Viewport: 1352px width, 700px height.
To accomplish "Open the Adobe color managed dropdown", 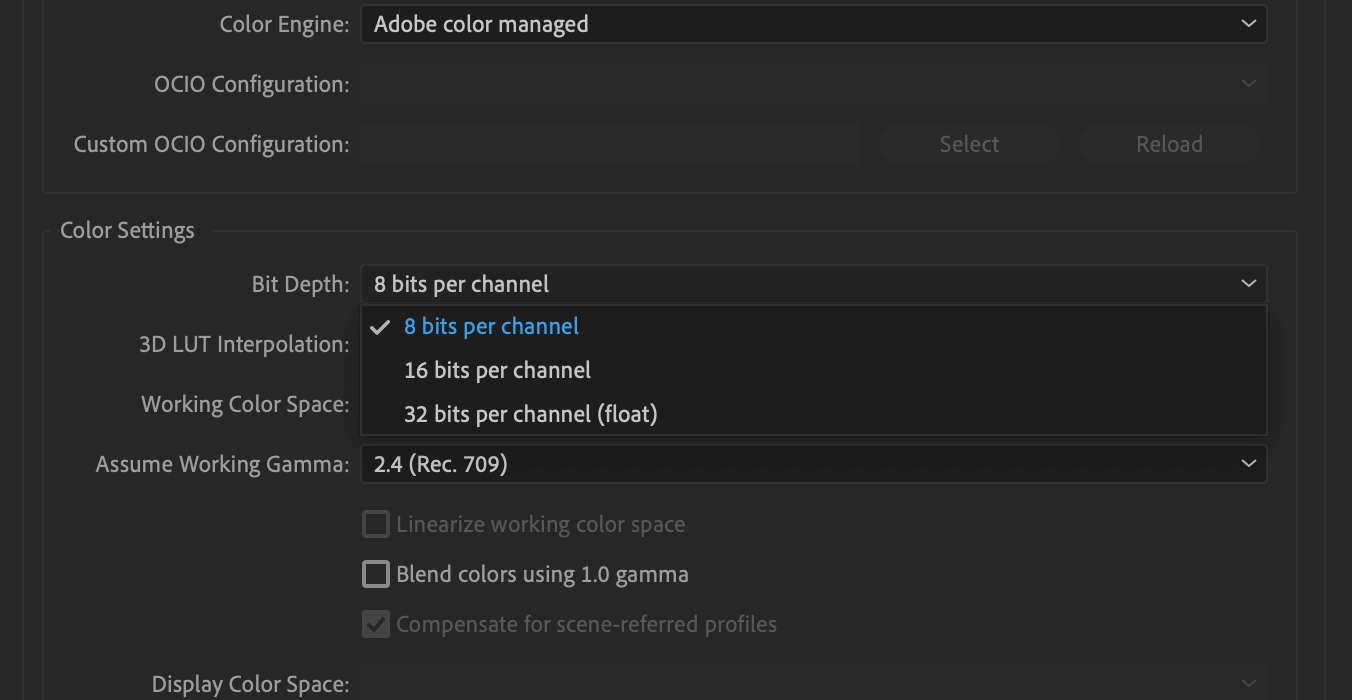I will 812,24.
